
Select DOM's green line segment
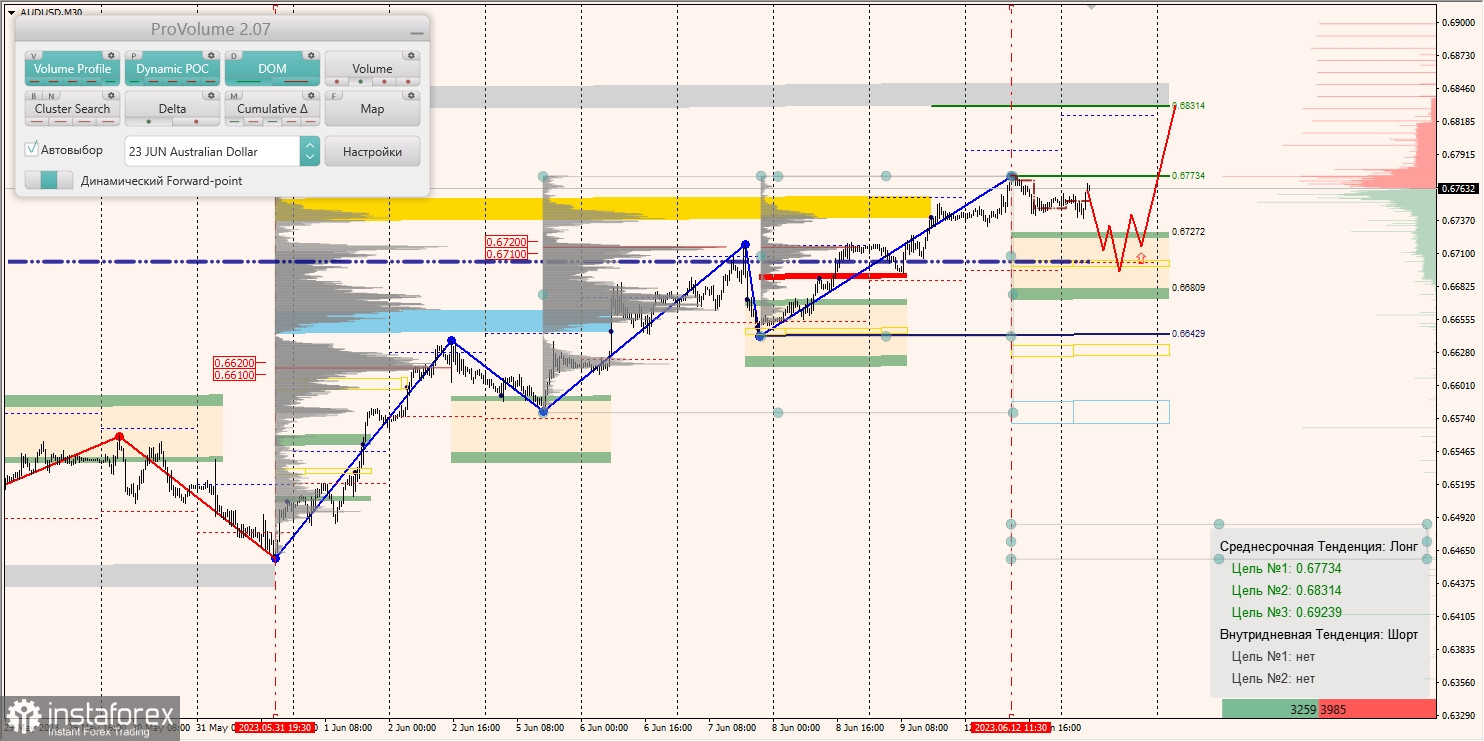coord(249,82)
